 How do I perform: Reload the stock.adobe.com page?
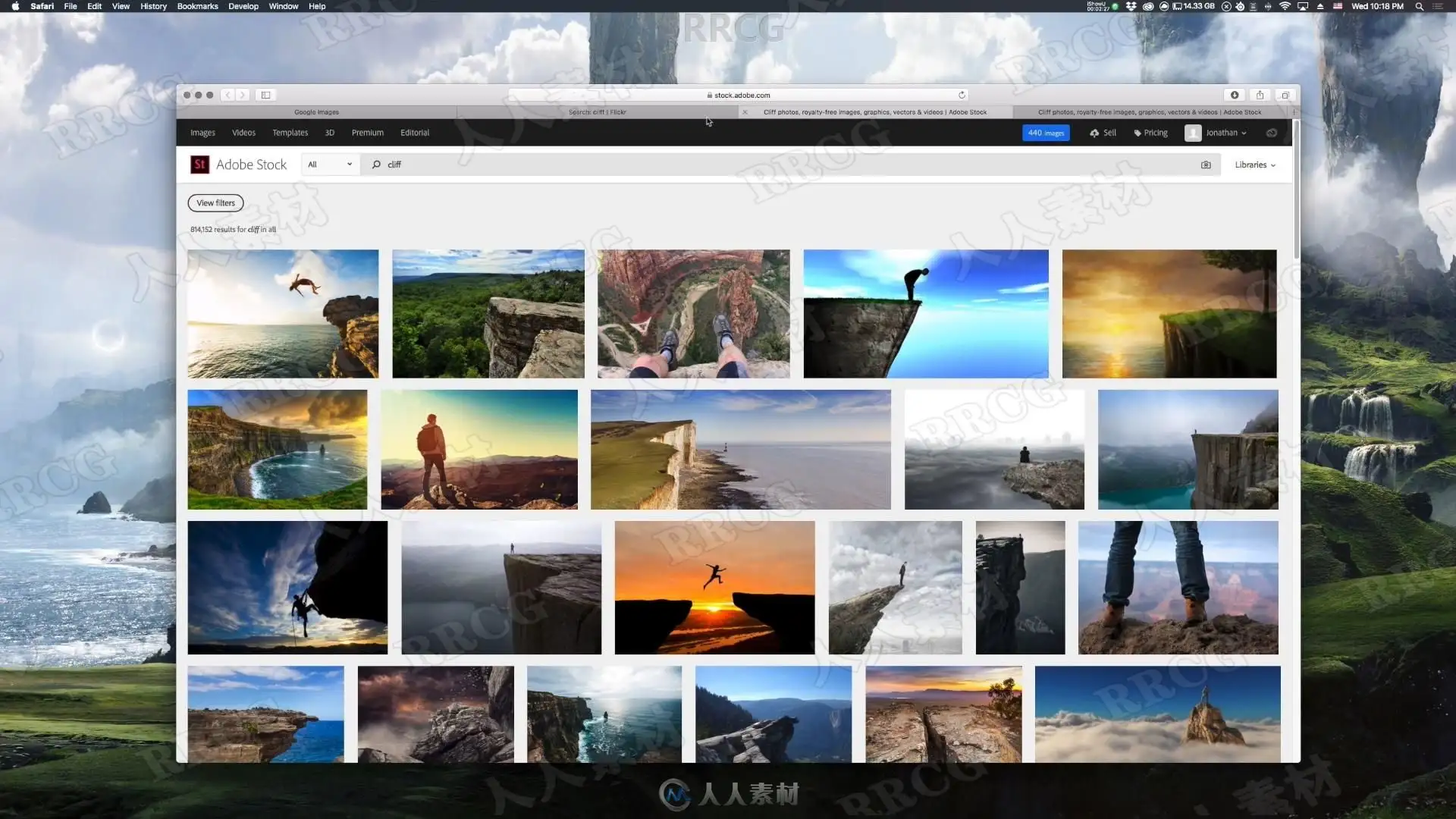click(962, 95)
